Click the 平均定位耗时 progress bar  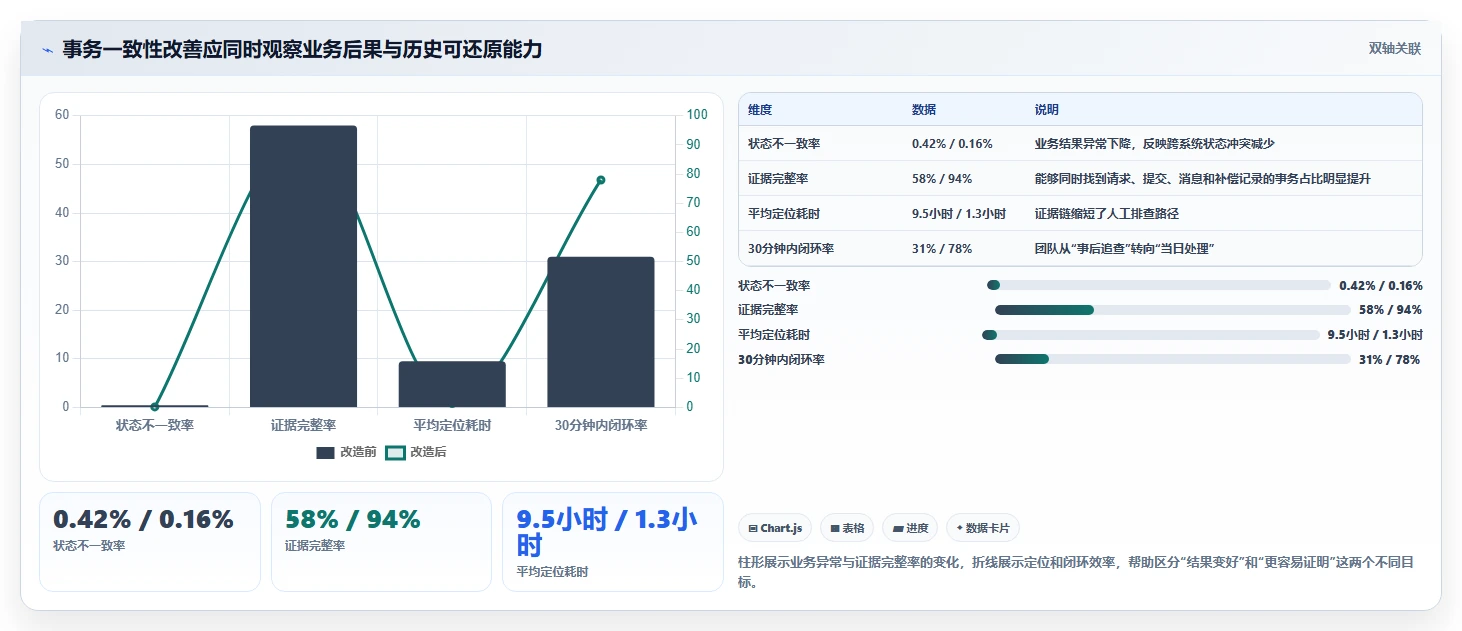point(1151,335)
